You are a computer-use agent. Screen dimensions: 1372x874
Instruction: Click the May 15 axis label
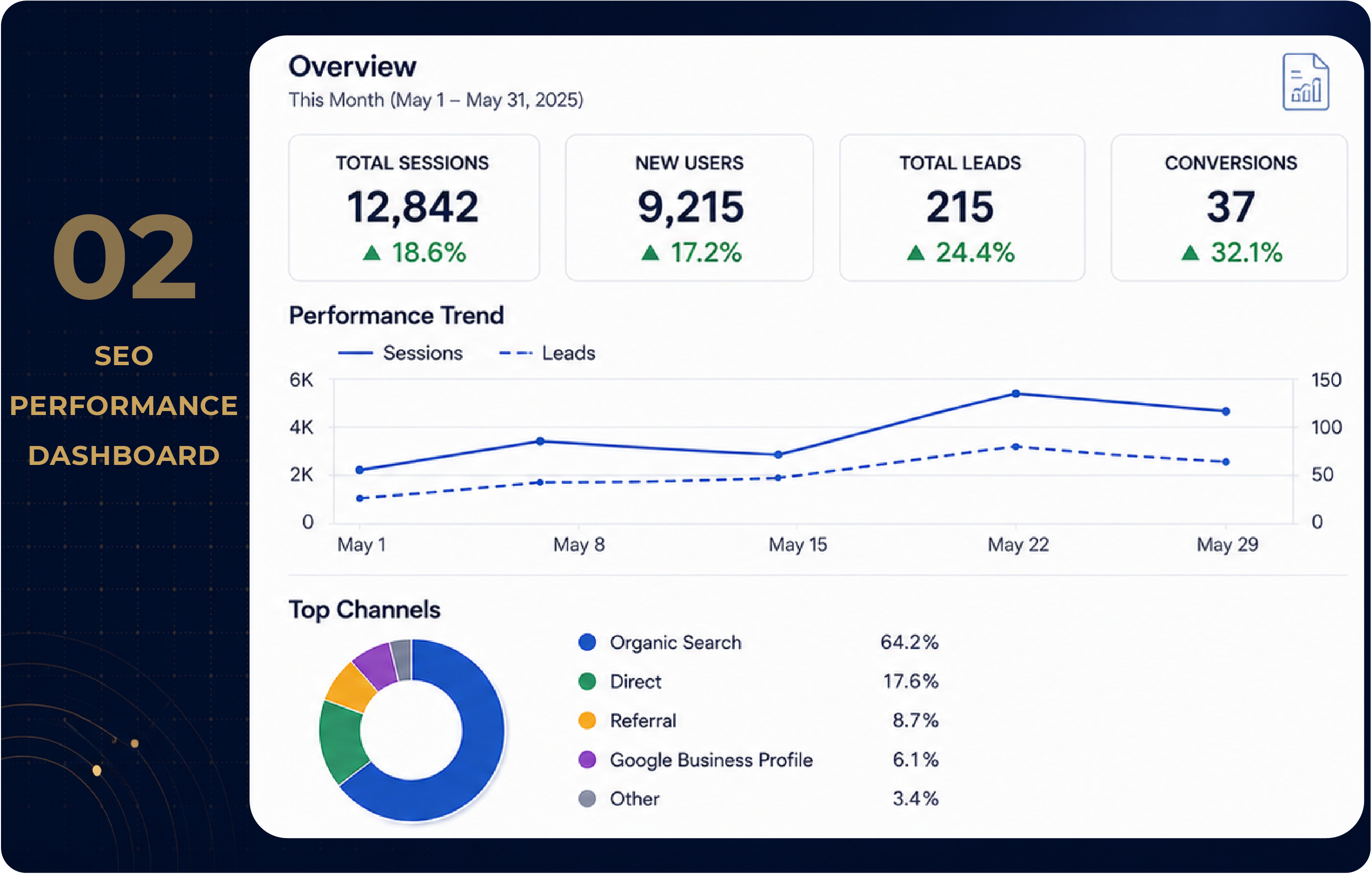(x=798, y=545)
